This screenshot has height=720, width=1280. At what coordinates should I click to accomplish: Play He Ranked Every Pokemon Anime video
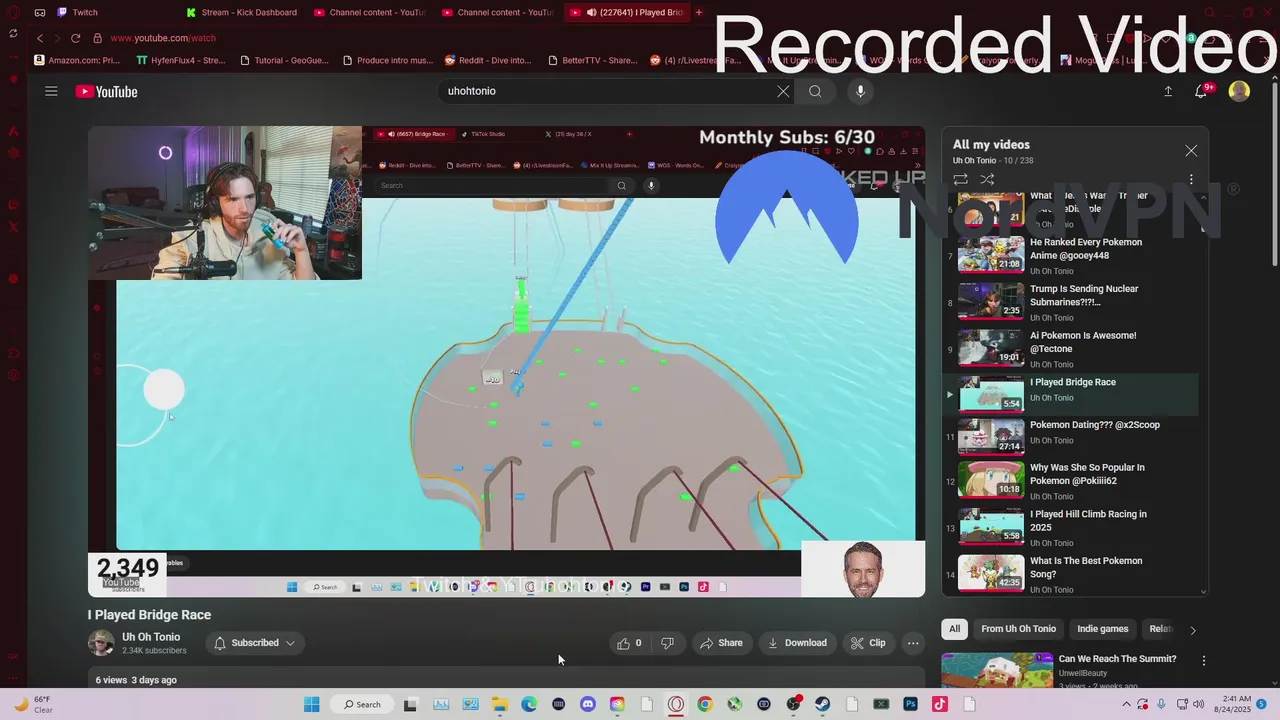click(1070, 255)
